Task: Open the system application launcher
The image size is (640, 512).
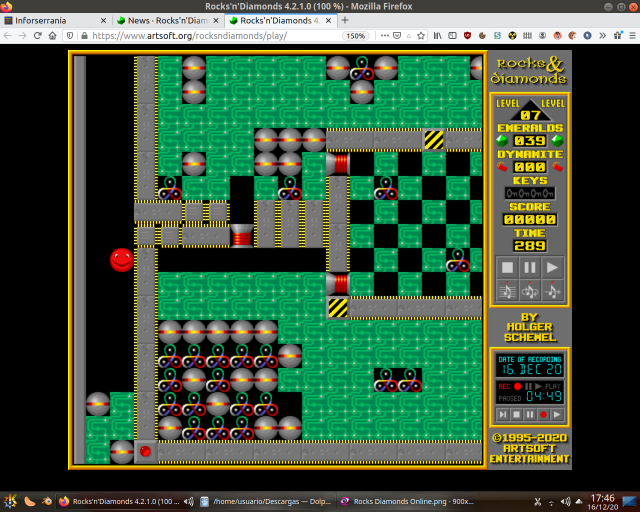Action: (x=10, y=501)
